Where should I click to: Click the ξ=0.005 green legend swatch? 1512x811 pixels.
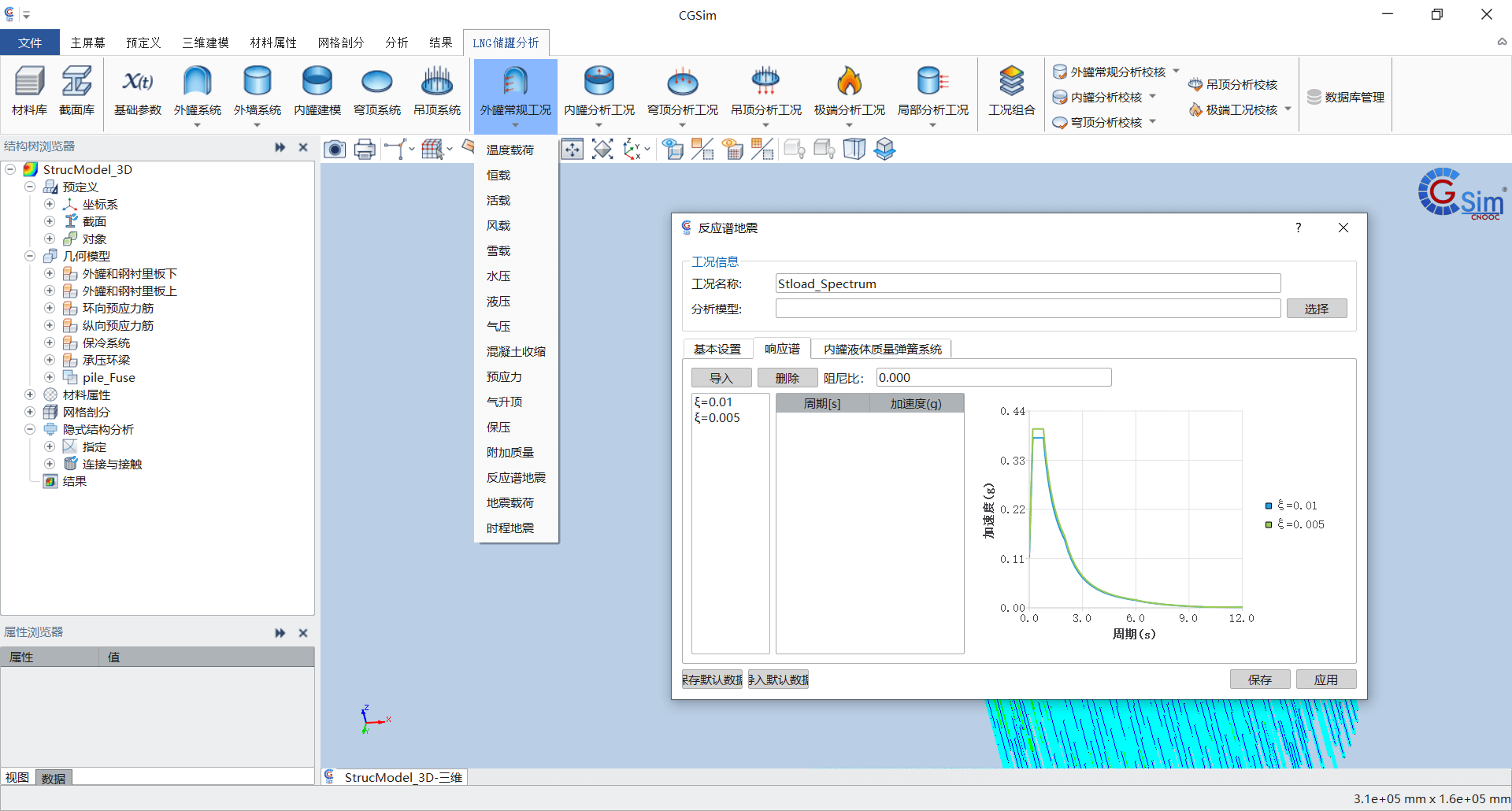1269,524
